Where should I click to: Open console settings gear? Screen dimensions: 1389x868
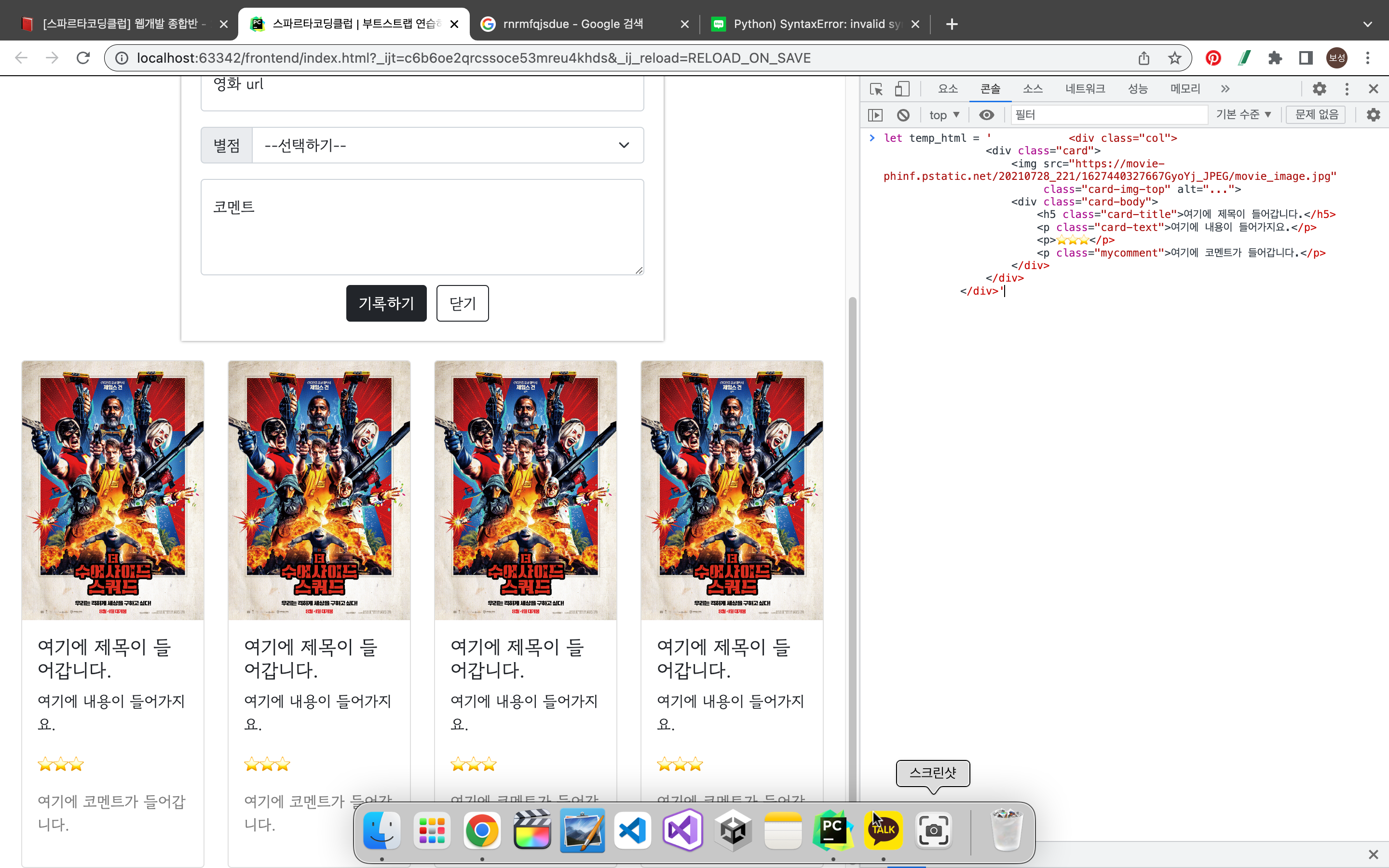click(x=1374, y=115)
